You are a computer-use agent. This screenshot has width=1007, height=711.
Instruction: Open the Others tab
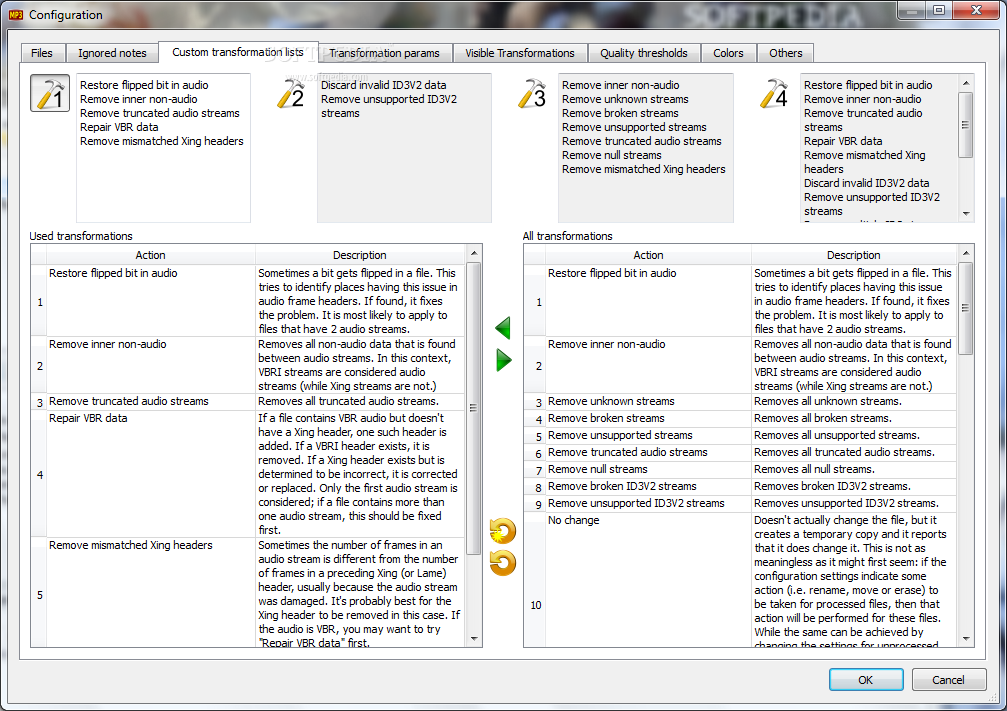pyautogui.click(x=785, y=53)
